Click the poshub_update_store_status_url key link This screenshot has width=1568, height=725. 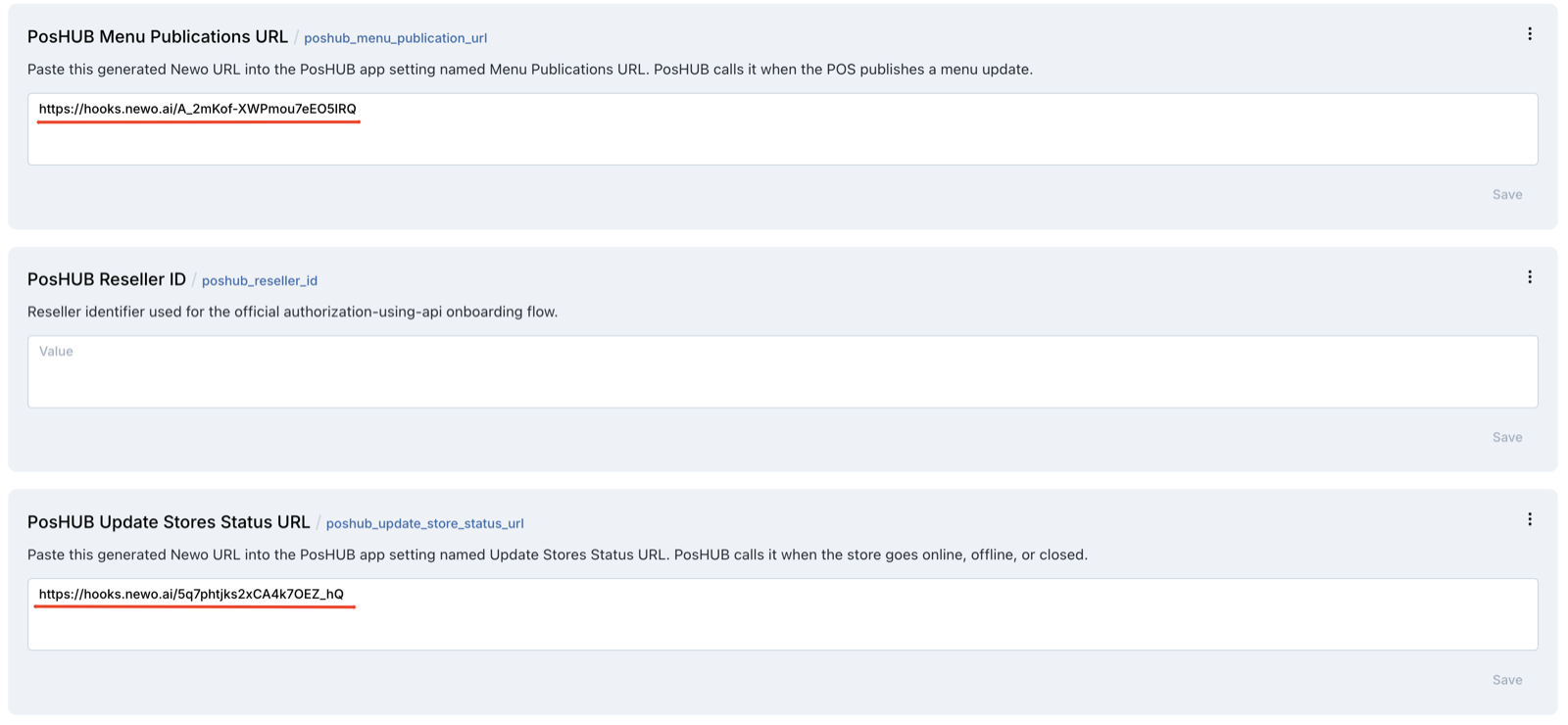[424, 523]
